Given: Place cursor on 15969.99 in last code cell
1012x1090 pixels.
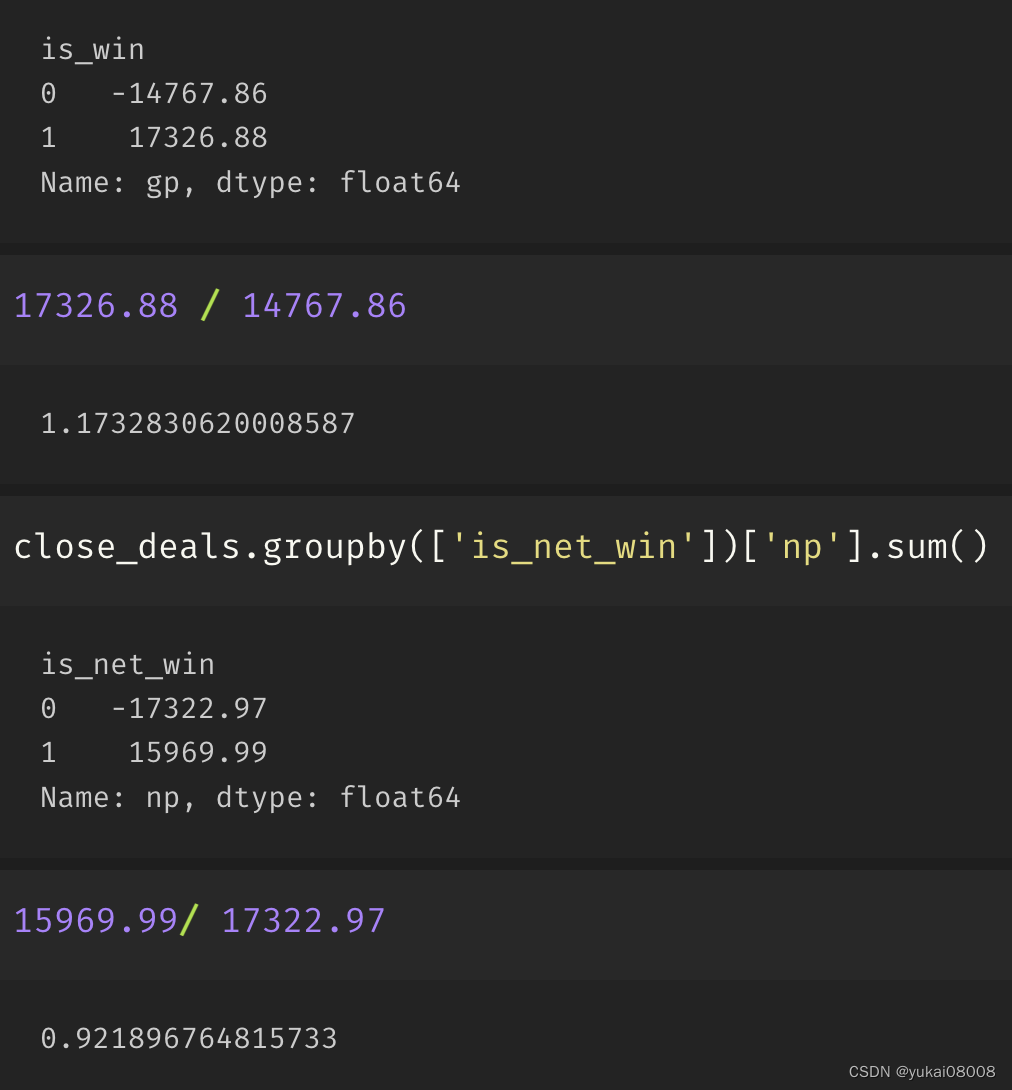Looking at the screenshot, I should (x=96, y=921).
